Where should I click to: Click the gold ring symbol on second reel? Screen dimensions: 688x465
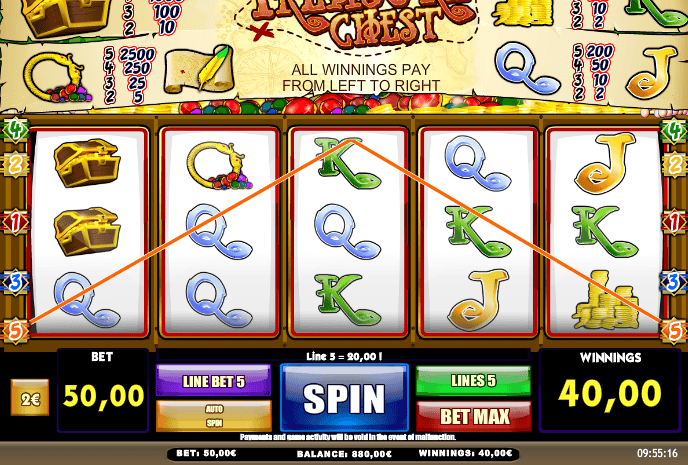[x=218, y=165]
